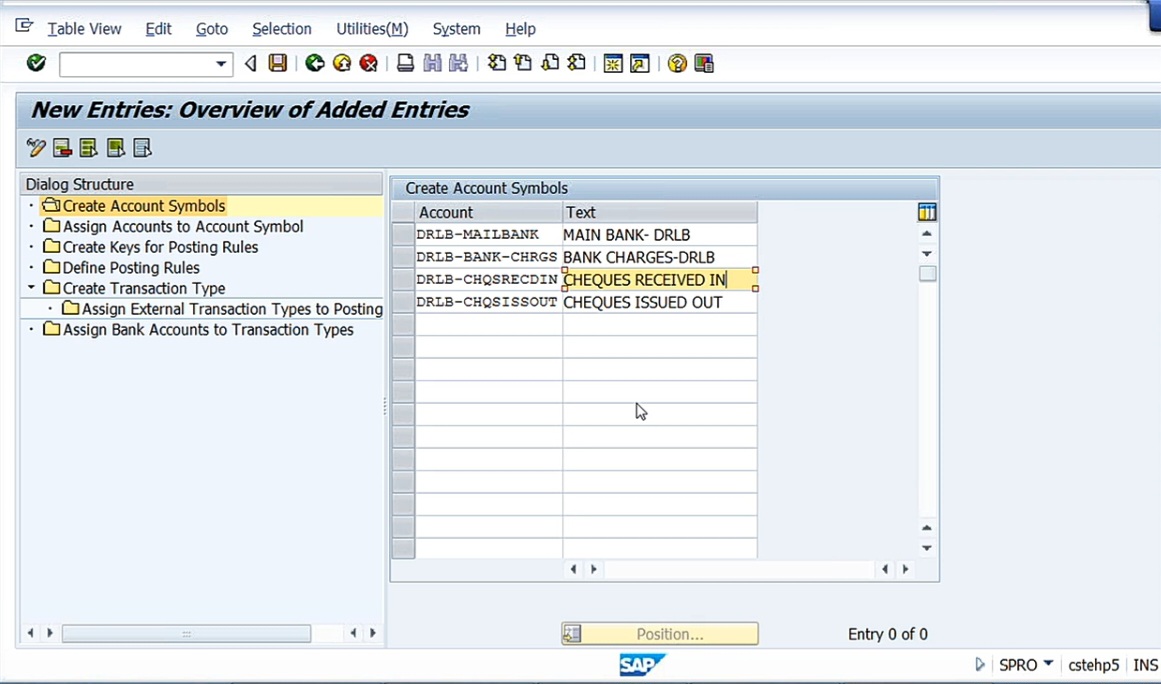Select the row selector for DRLB-CHQSRECDIN
1161x684 pixels.
click(x=404, y=280)
